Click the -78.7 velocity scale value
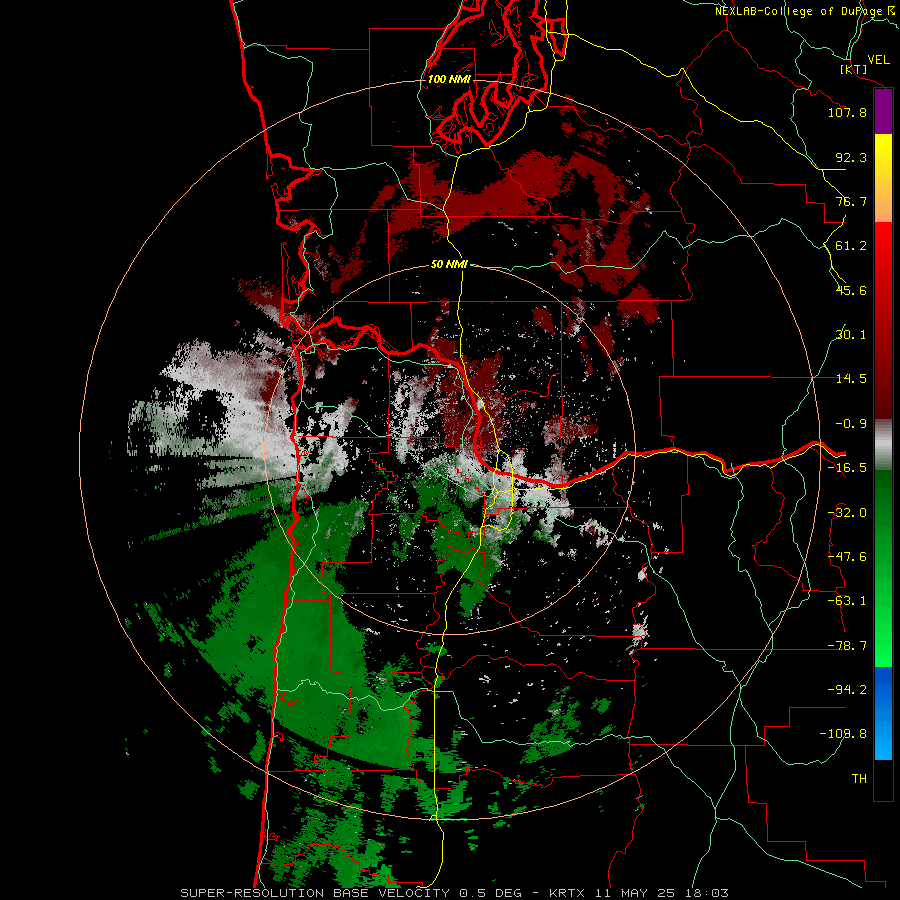Screen dimensions: 900x900 [847, 646]
